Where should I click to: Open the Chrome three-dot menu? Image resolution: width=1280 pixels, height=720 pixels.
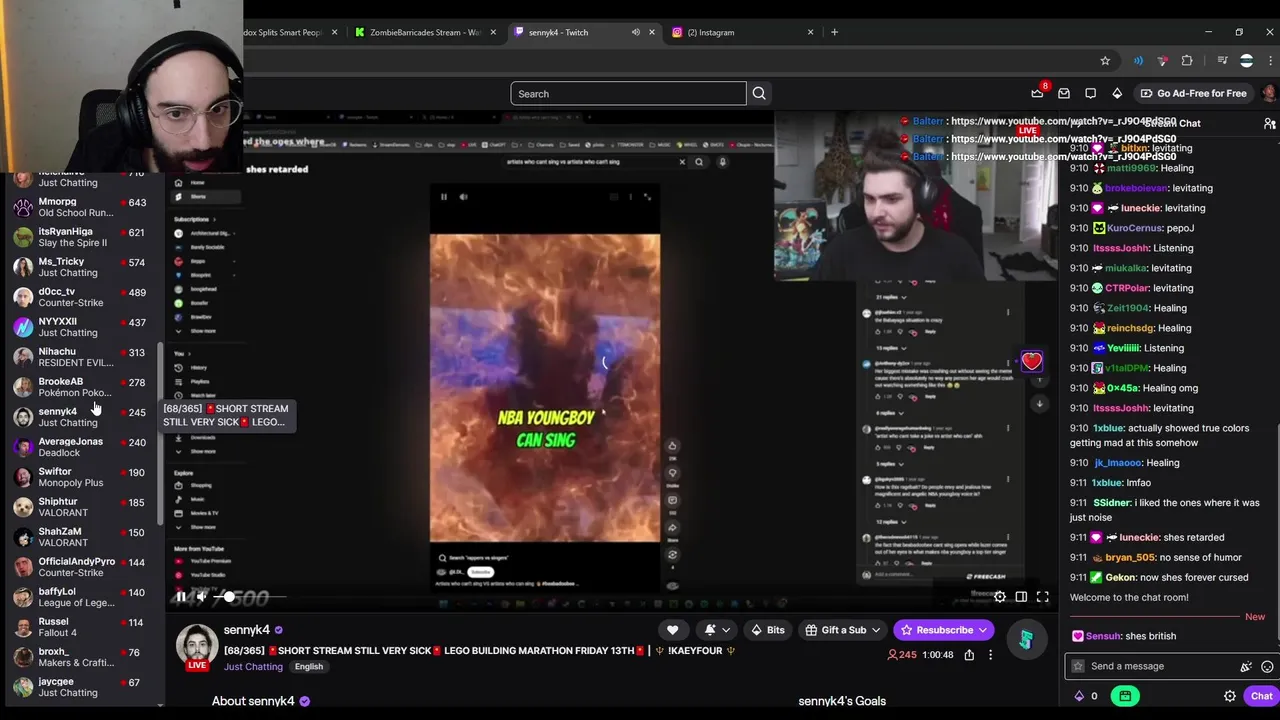(1269, 61)
